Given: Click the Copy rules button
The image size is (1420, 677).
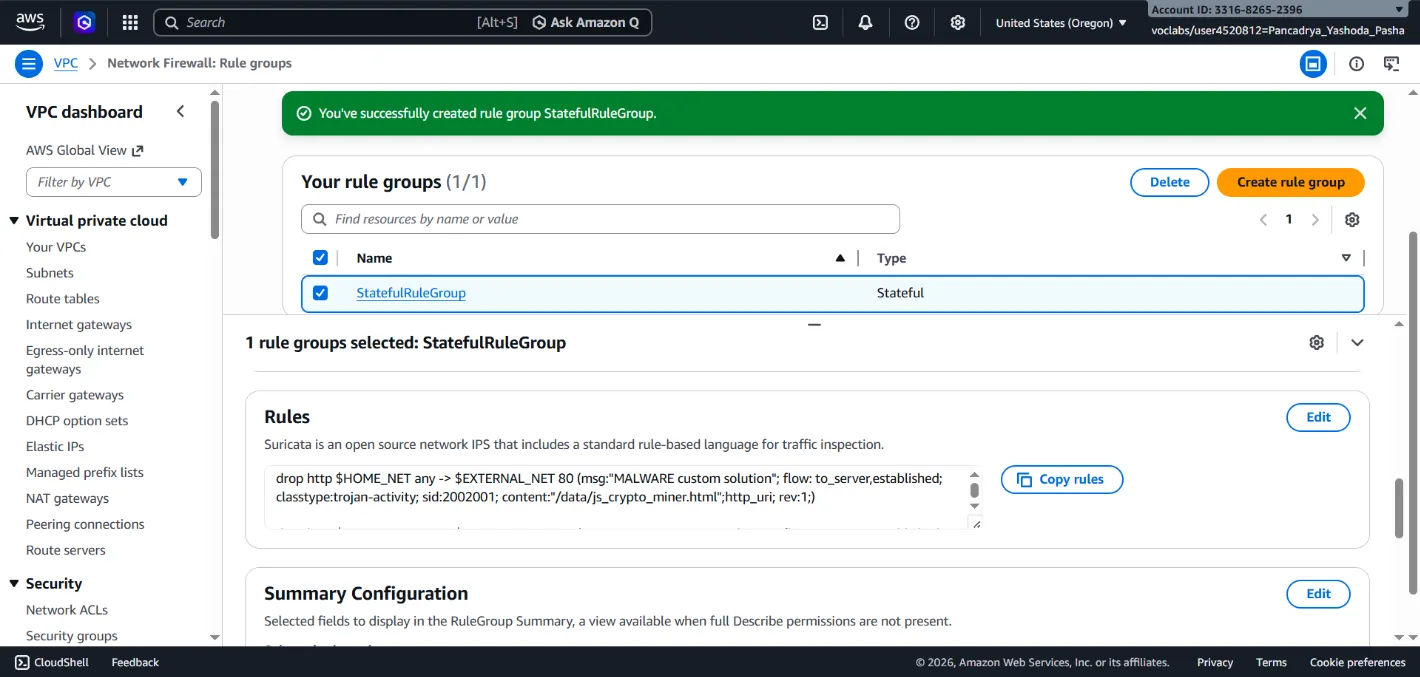Looking at the screenshot, I should pyautogui.click(x=1061, y=479).
